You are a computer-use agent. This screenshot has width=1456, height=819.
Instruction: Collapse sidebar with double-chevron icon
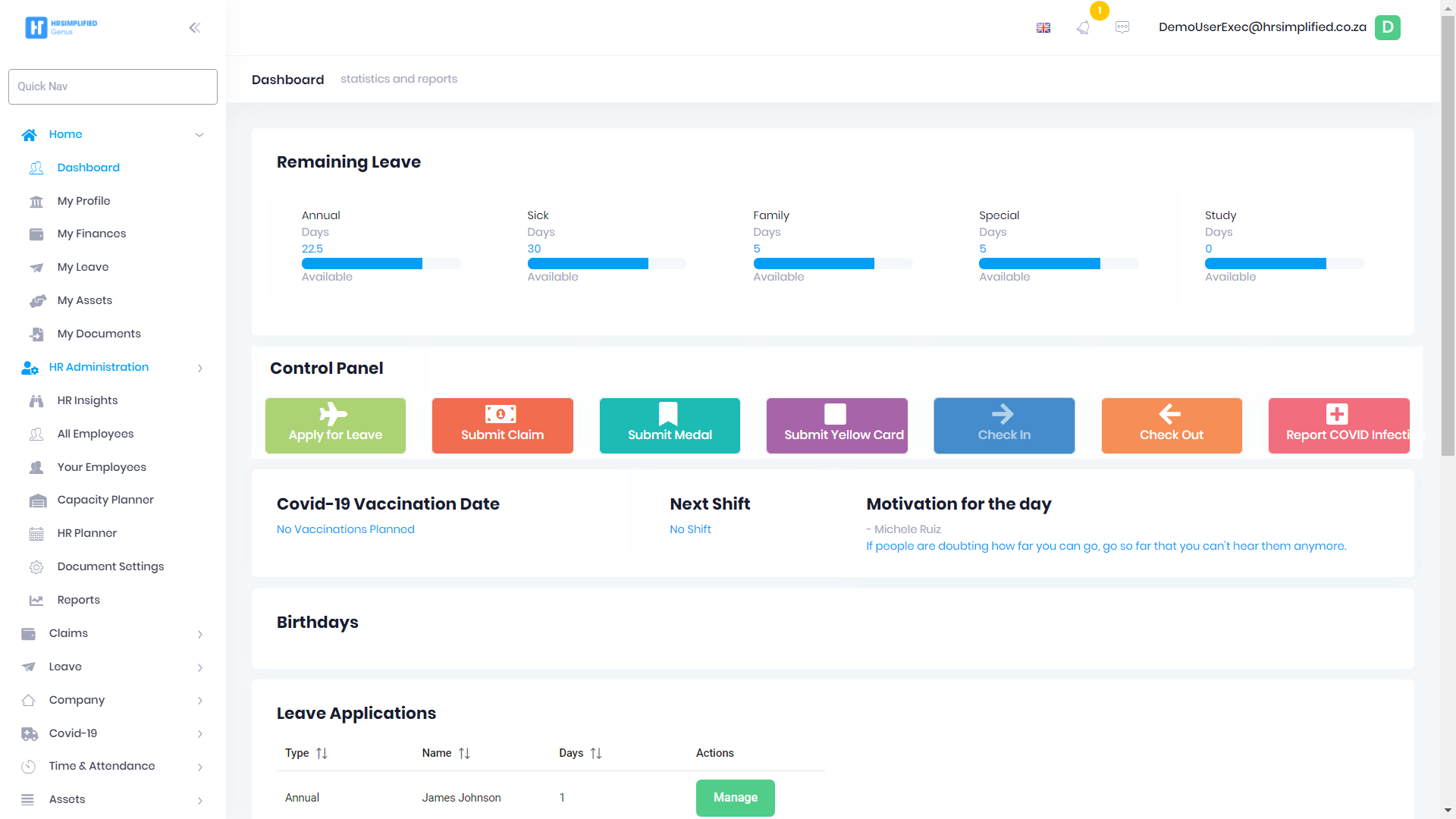click(x=195, y=27)
